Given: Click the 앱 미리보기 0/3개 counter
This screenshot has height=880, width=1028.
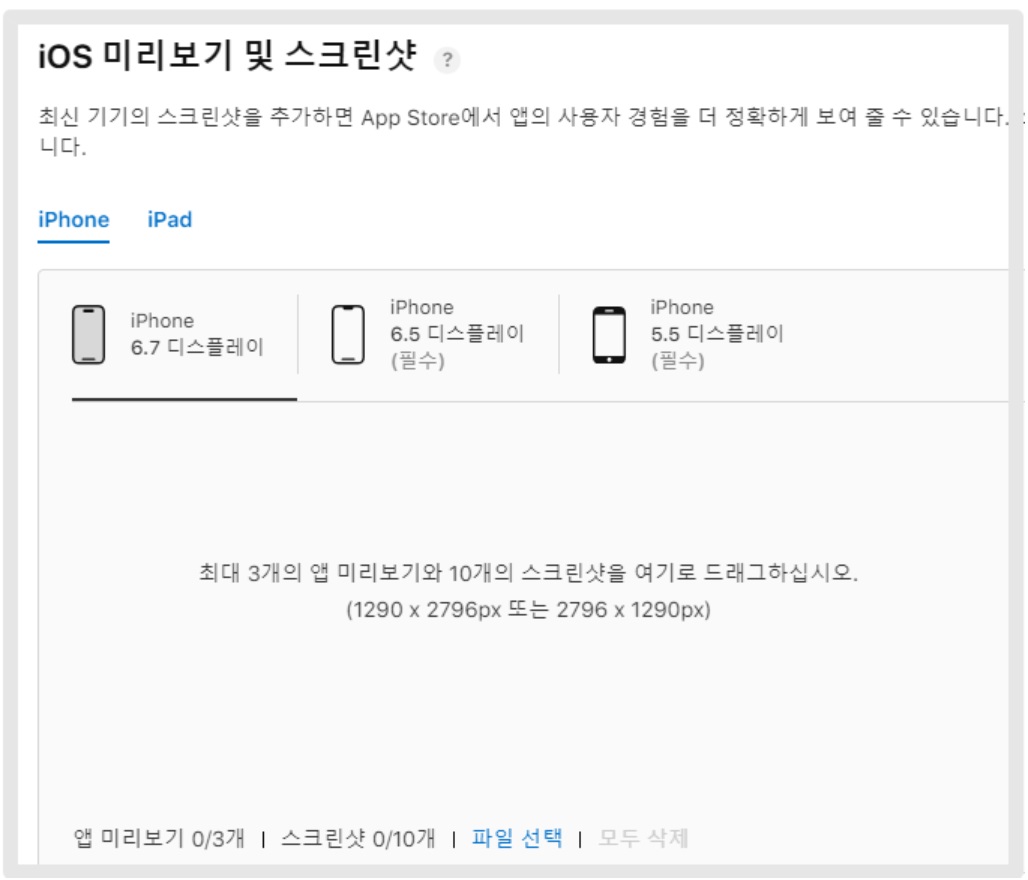Looking at the screenshot, I should point(159,838).
